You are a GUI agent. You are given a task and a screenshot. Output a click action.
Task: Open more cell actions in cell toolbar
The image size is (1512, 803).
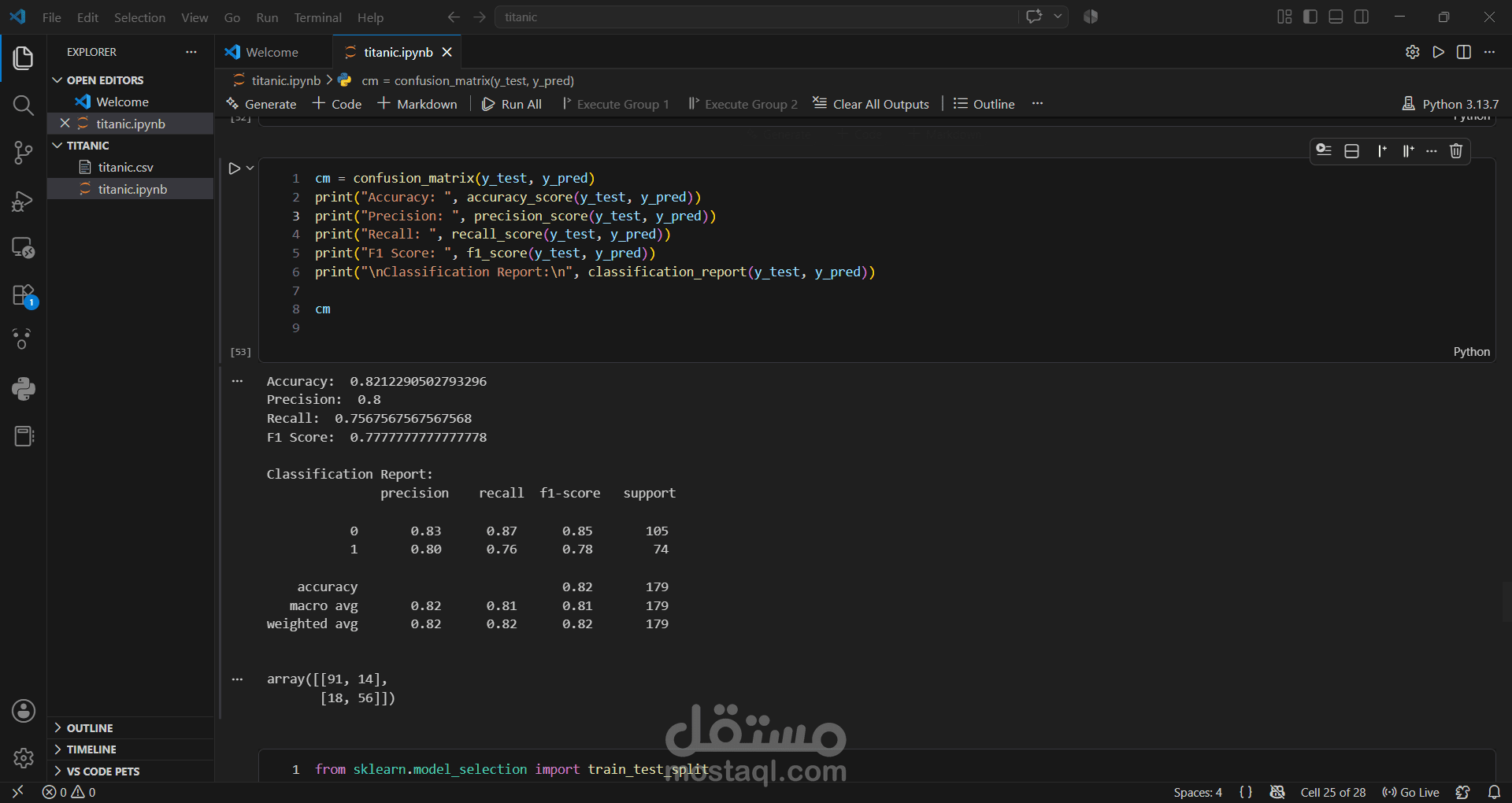click(x=1432, y=151)
